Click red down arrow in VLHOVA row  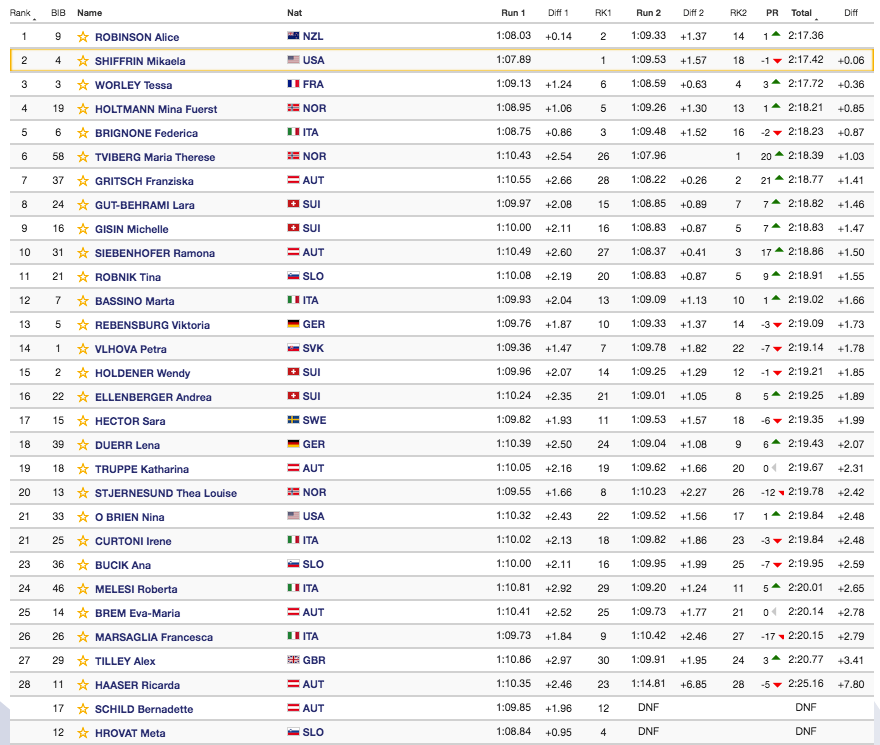[x=777, y=349]
